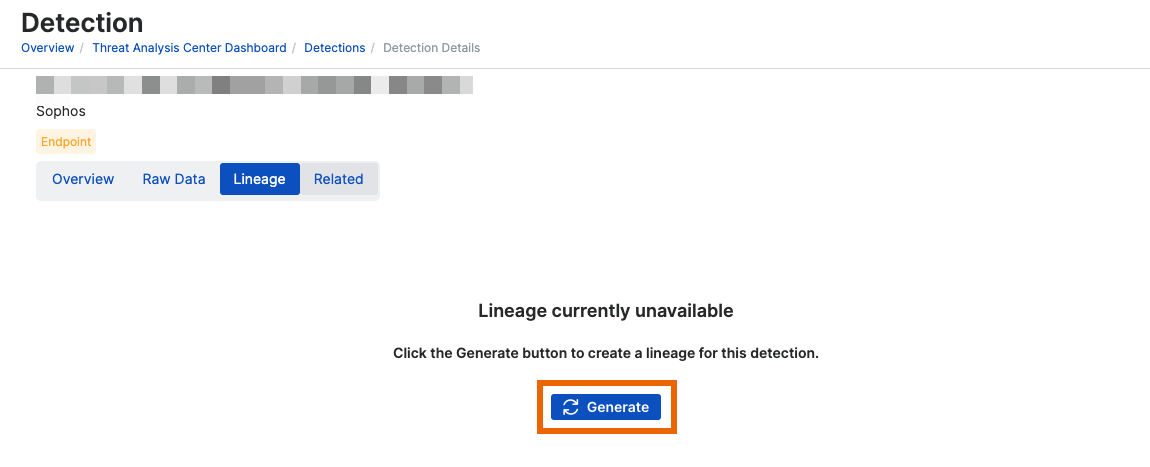
Task: Navigate to the Detections breadcrumb link
Action: point(334,48)
